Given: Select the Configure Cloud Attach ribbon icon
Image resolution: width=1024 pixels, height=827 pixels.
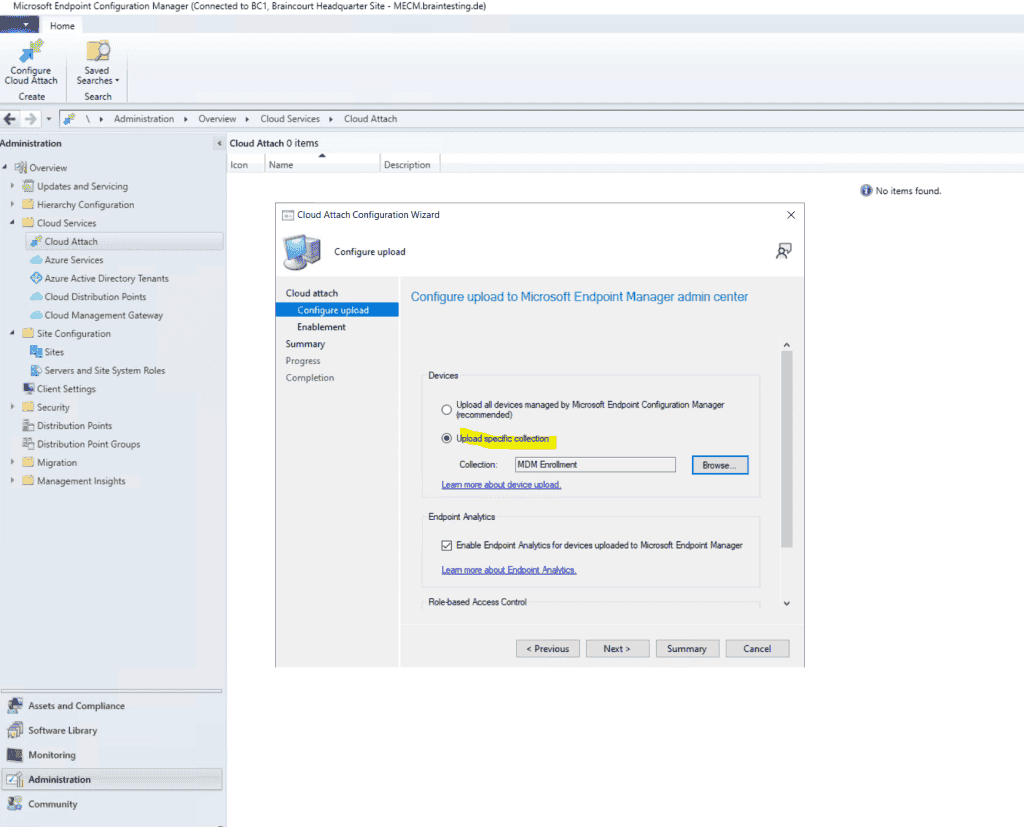Looking at the screenshot, I should coord(30,62).
